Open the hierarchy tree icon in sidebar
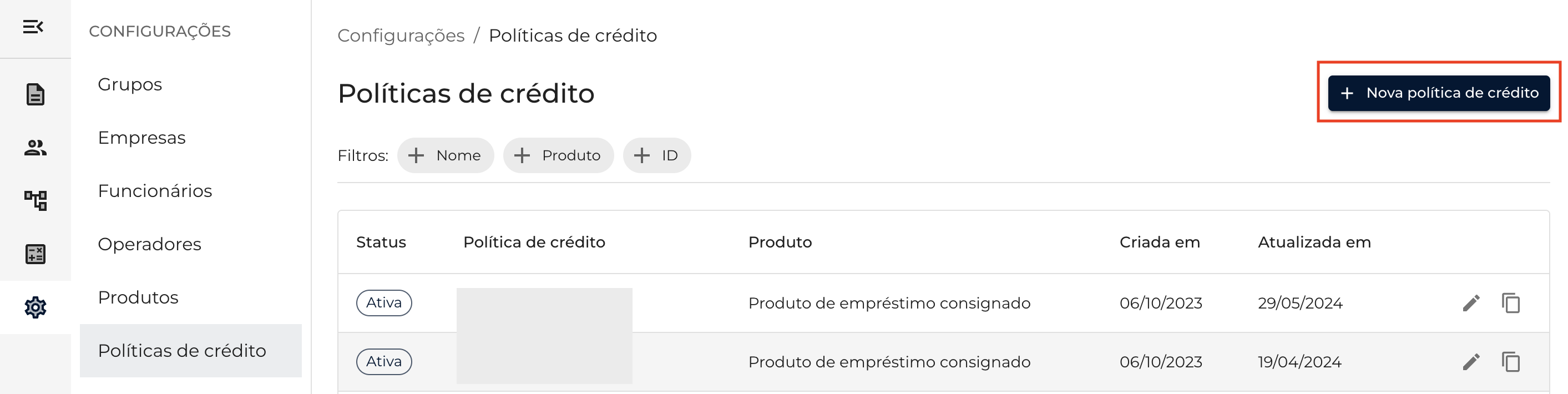 click(x=36, y=200)
